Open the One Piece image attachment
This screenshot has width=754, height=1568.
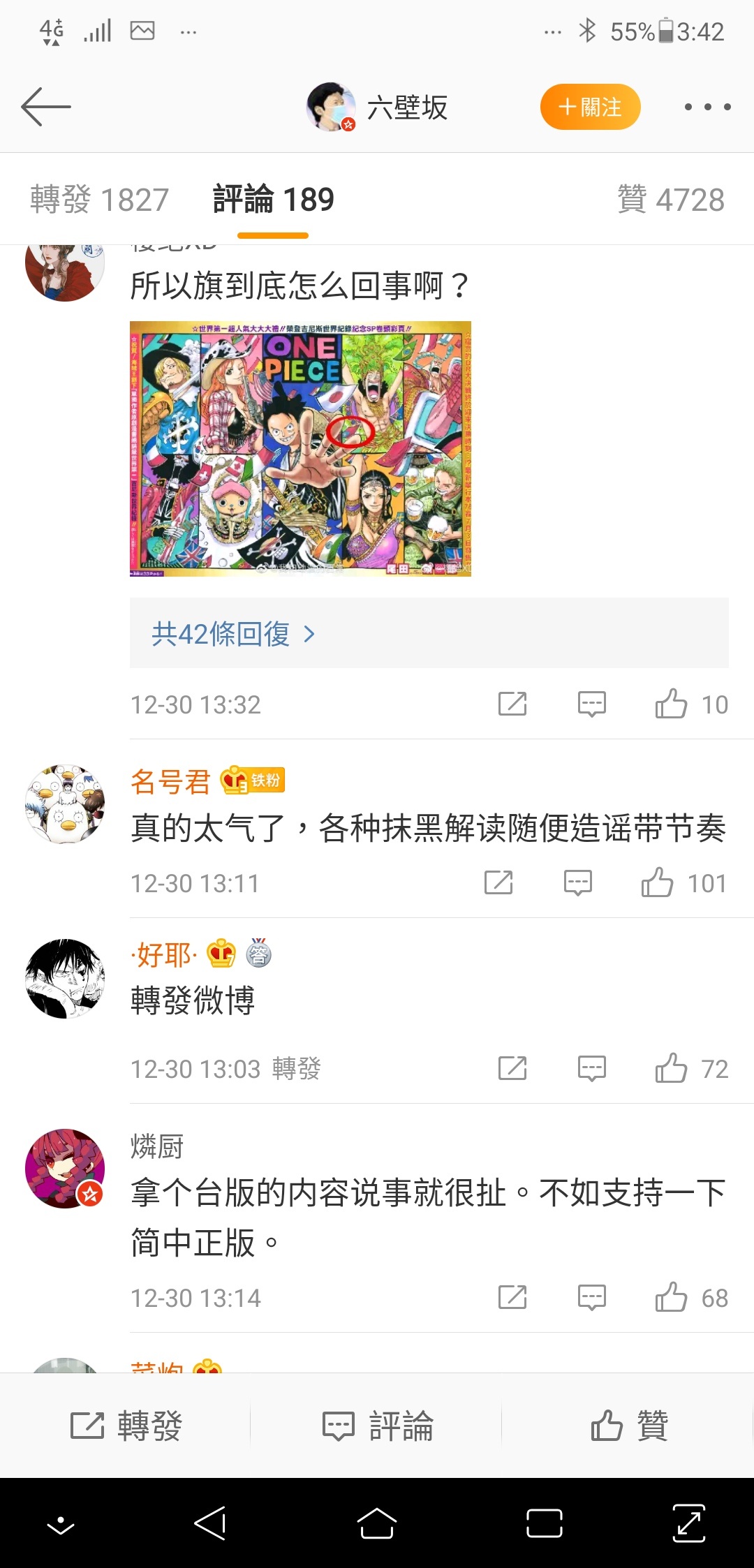300,449
